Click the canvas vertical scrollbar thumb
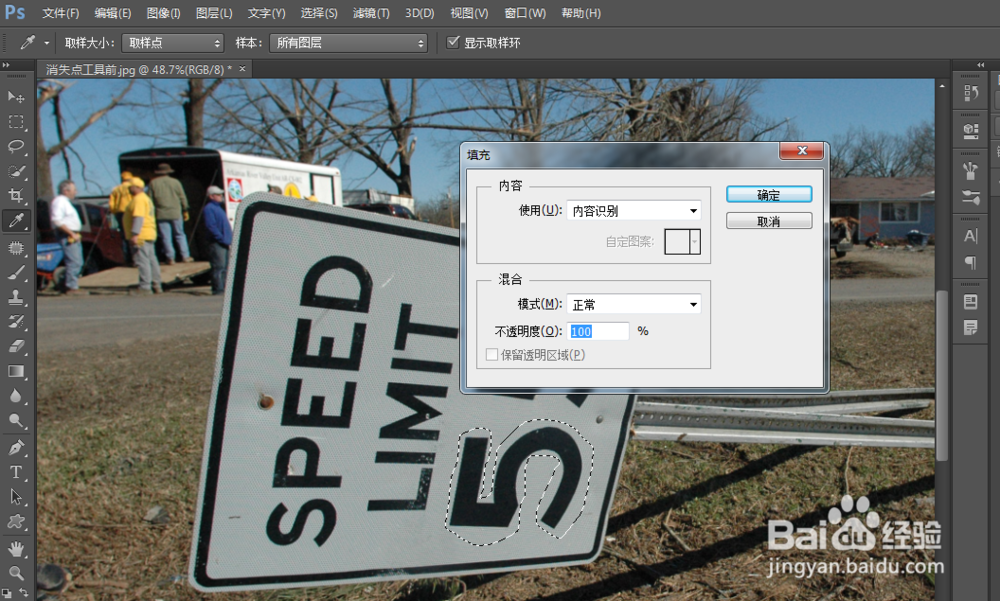 pos(942,375)
